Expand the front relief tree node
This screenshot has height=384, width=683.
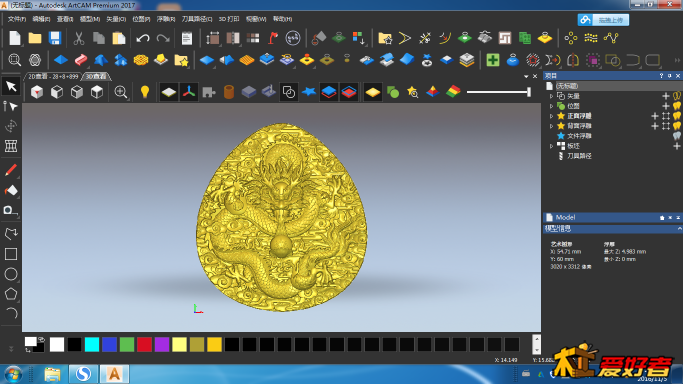[551, 116]
